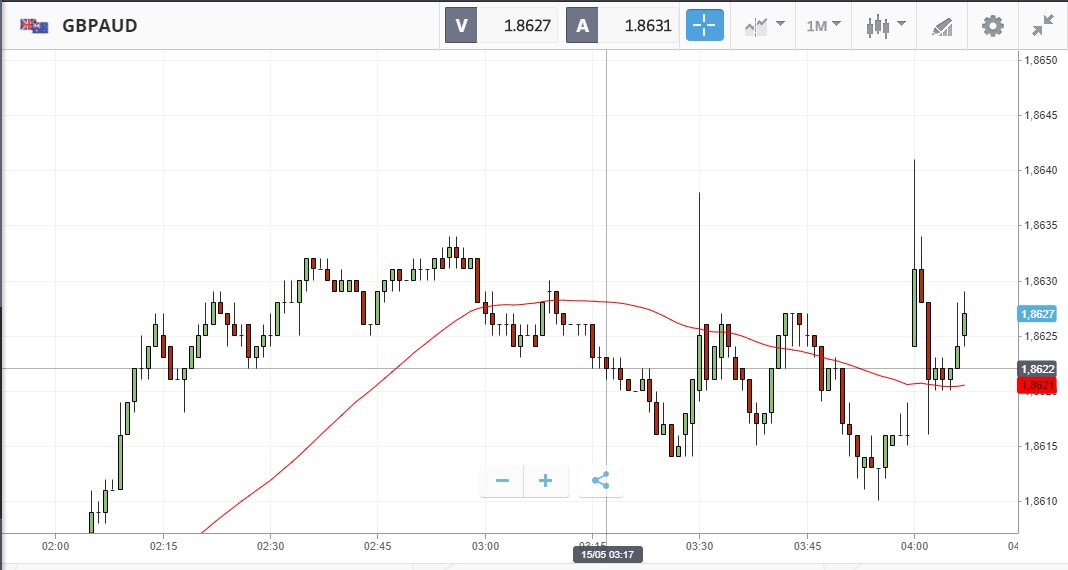The width and height of the screenshot is (1068, 570).
Task: Click the 1,8640 price axis label
Action: (1040, 171)
